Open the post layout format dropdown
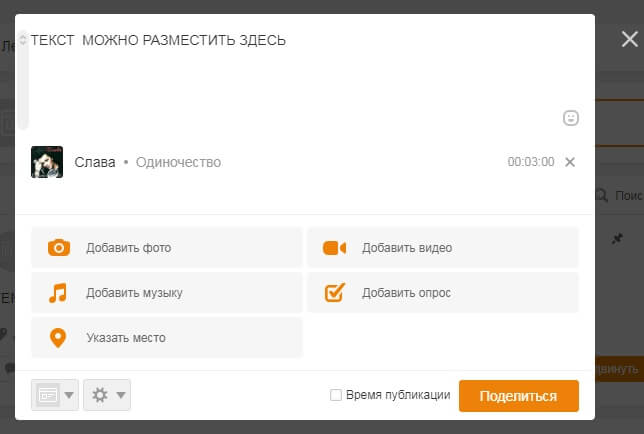 coord(55,395)
